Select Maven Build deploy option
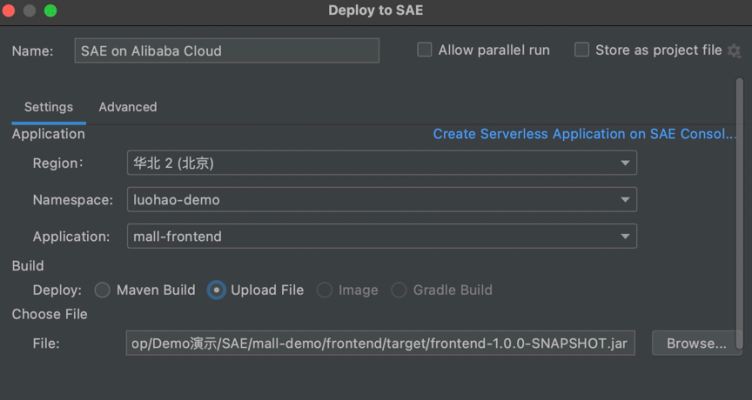752x400 pixels. (102, 290)
